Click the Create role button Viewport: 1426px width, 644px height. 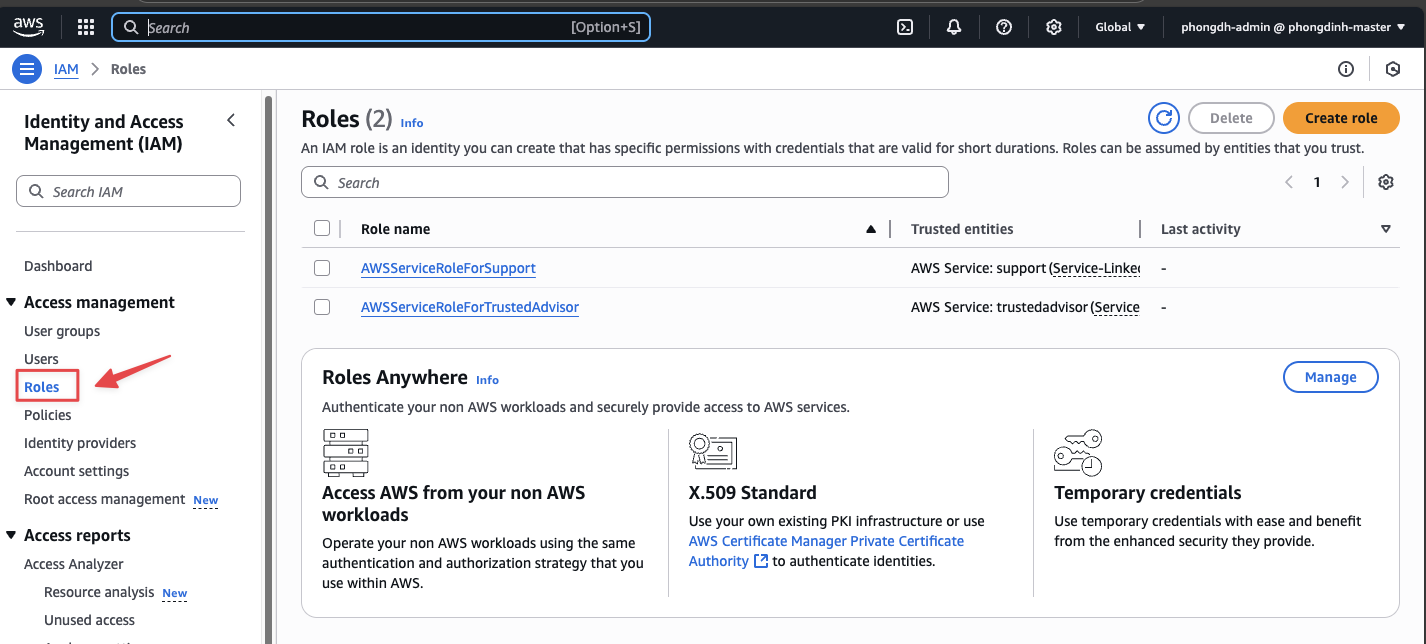(x=1341, y=118)
